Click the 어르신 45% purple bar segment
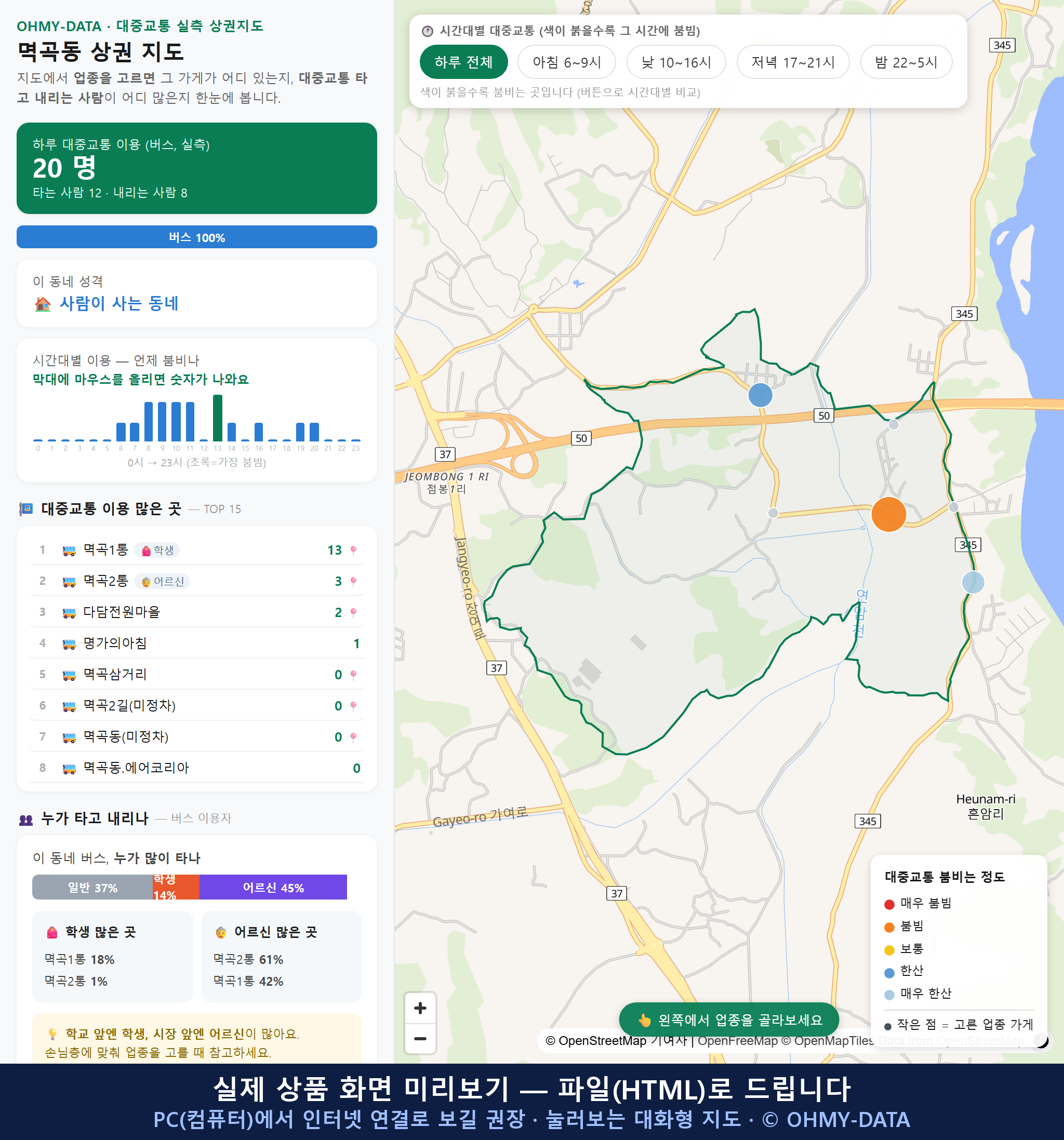This screenshot has height=1140, width=1064. click(x=273, y=887)
